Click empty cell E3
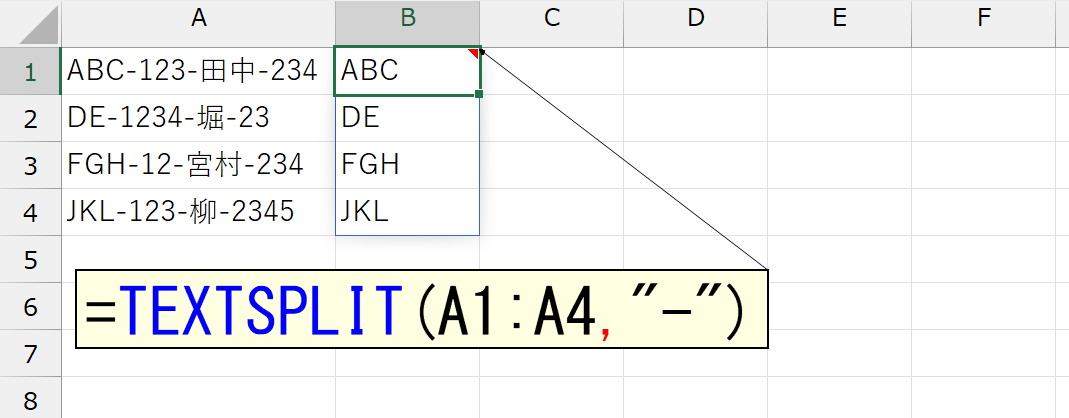1069x418 pixels. tap(839, 165)
